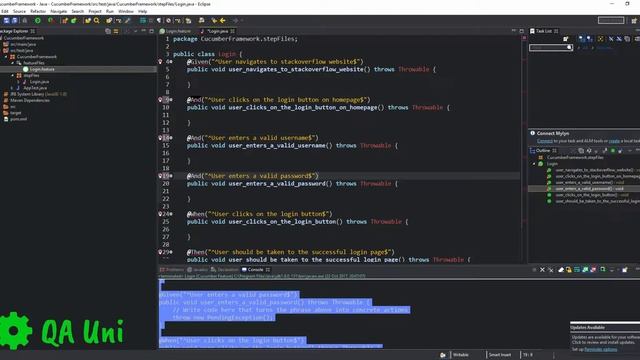Click the Save All toolbar icon
Viewport: 640px width, 360px height.
click(15, 20)
